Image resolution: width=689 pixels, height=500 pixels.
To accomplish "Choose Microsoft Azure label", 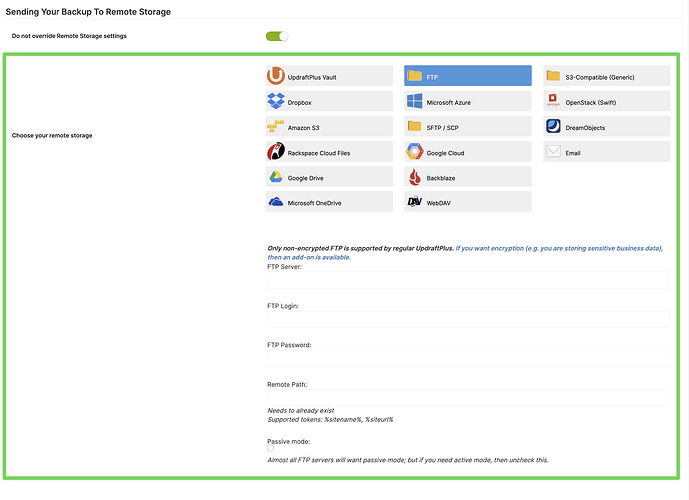I will (449, 103).
